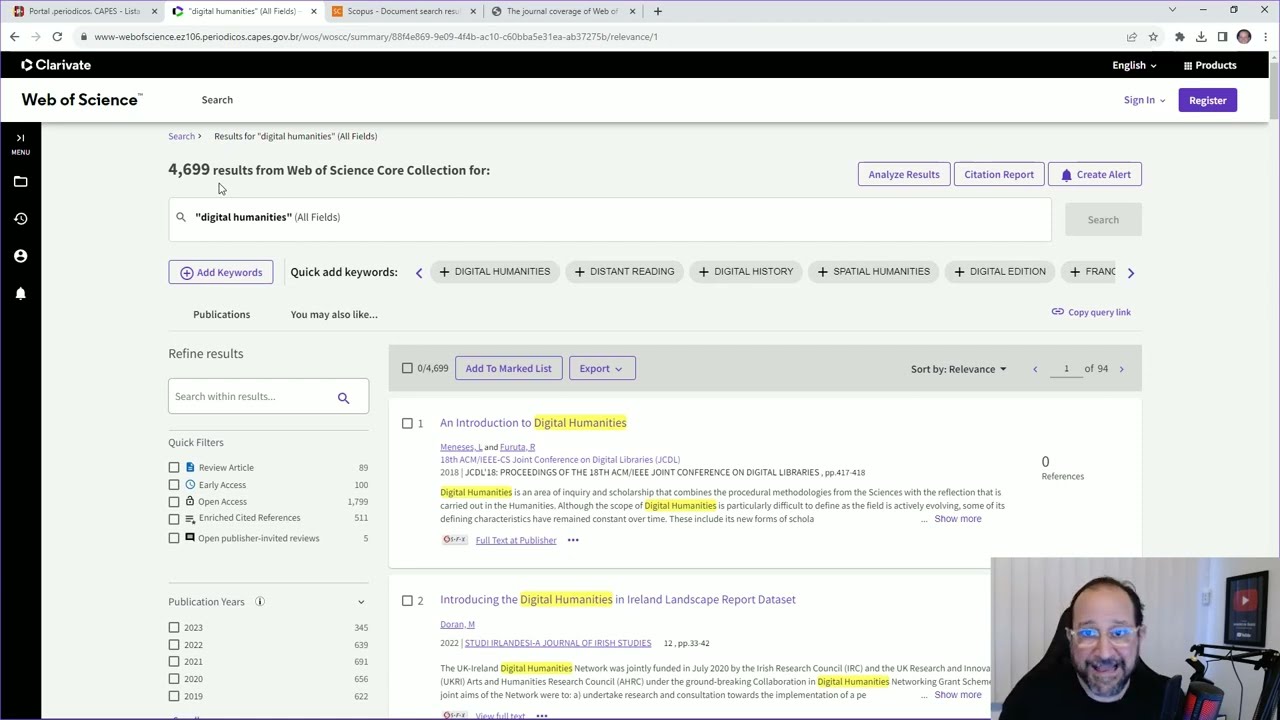Open the alerts bell icon in the sidebar
Image resolution: width=1280 pixels, height=720 pixels.
coord(20,293)
